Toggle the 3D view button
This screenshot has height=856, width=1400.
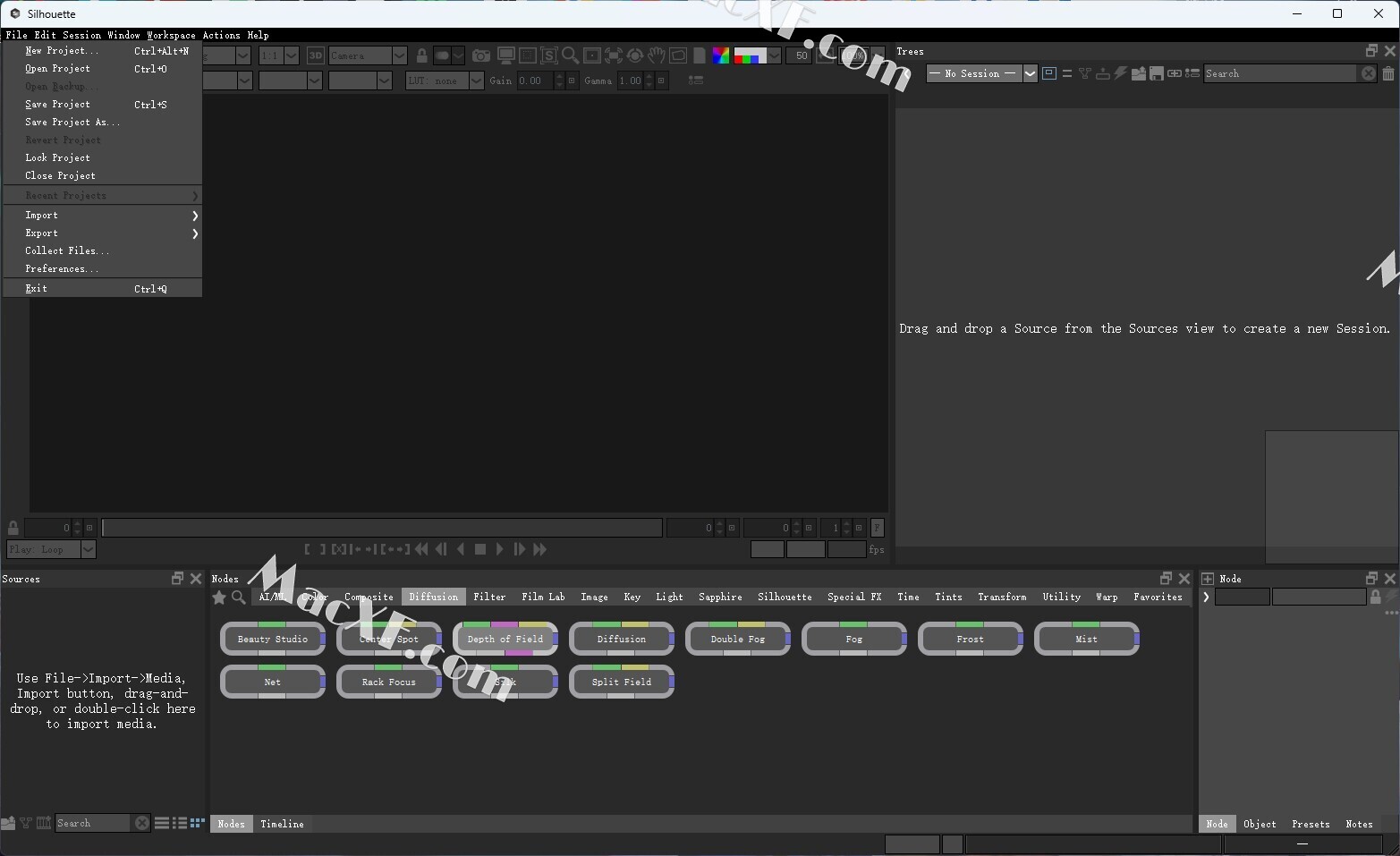click(315, 55)
